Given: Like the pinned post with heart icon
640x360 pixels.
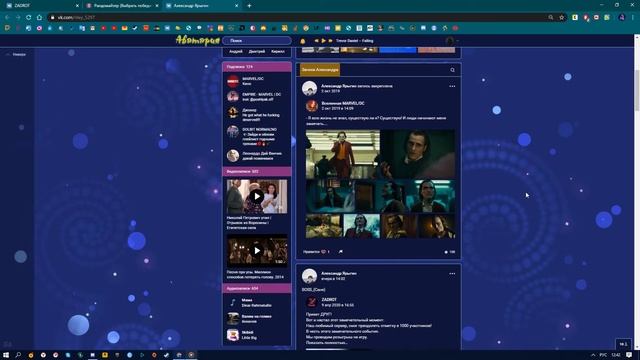Looking at the screenshot, I should 323,252.
